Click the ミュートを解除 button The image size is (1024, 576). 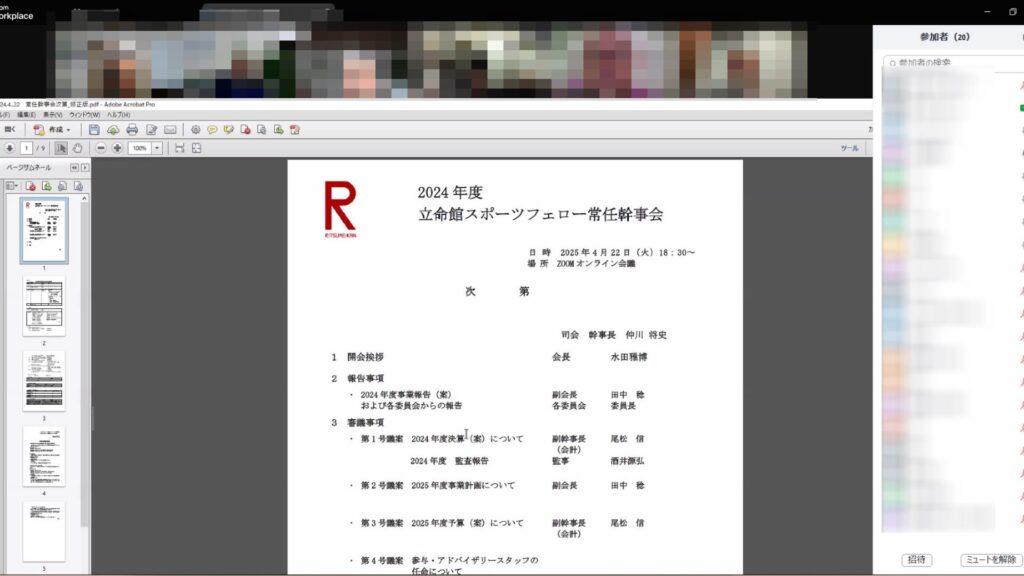[988, 560]
